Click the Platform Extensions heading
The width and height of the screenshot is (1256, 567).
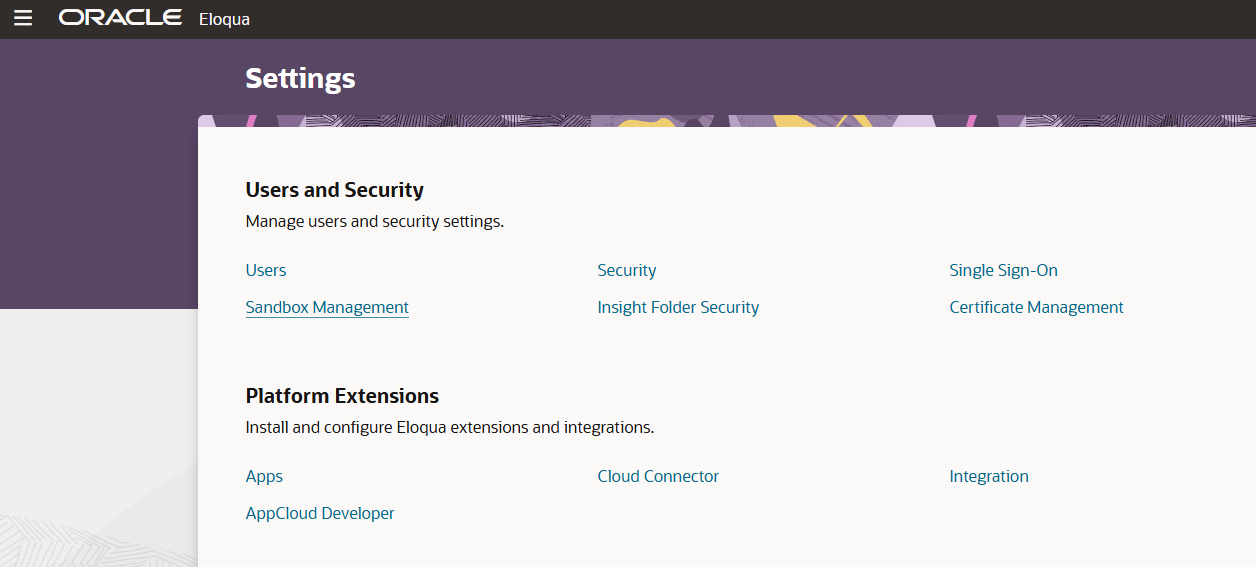click(342, 396)
